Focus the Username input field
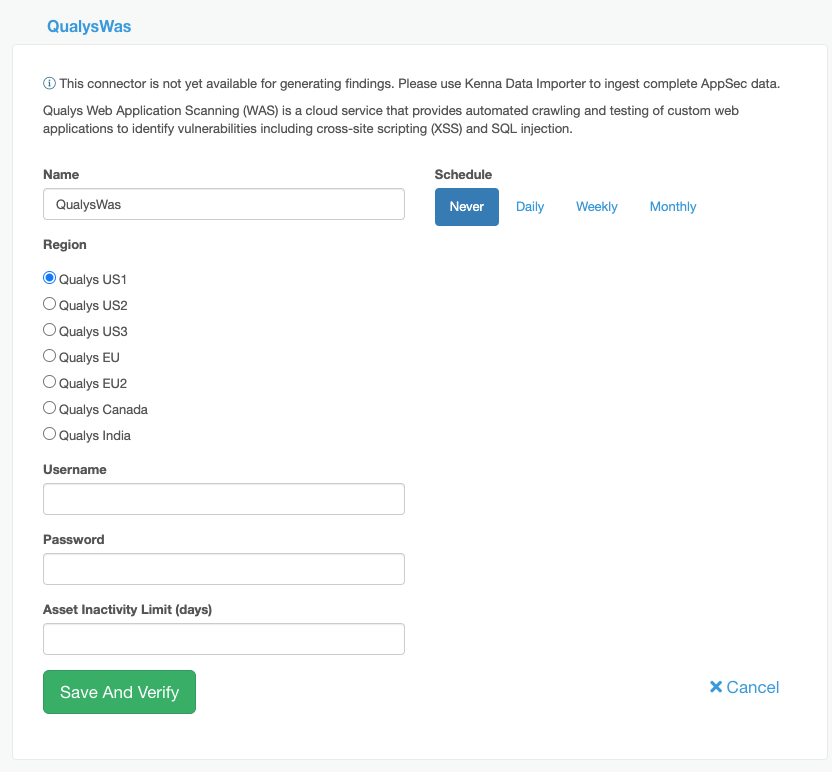The width and height of the screenshot is (832, 772). pos(223,498)
